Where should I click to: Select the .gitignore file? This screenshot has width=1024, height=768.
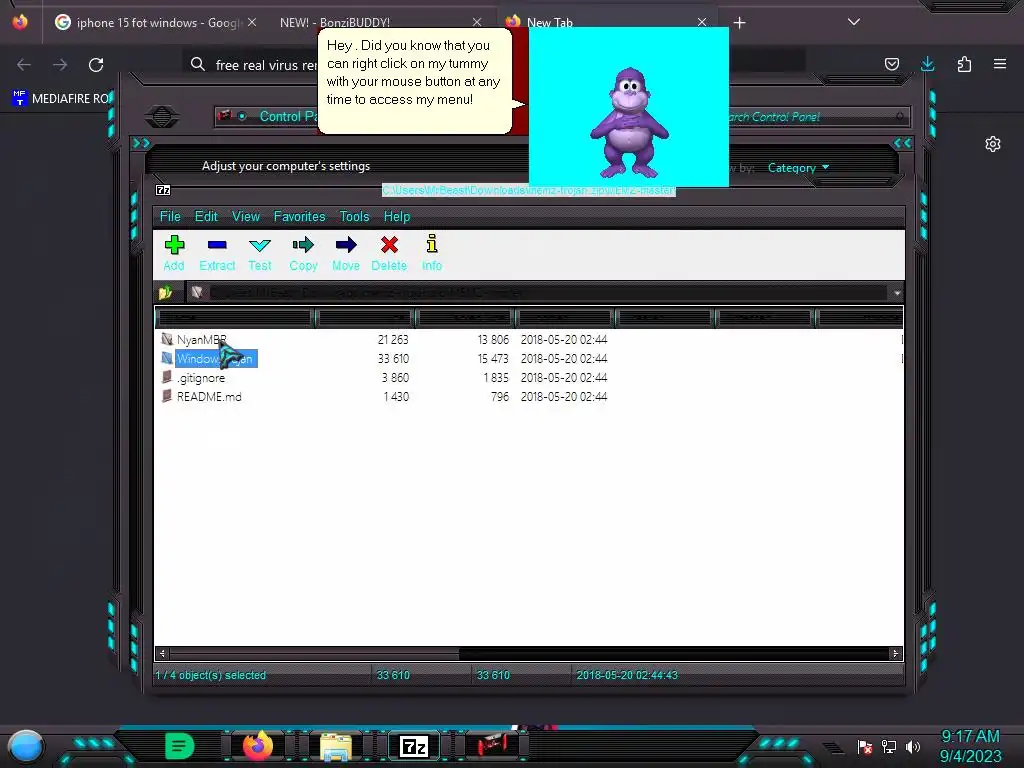200,377
